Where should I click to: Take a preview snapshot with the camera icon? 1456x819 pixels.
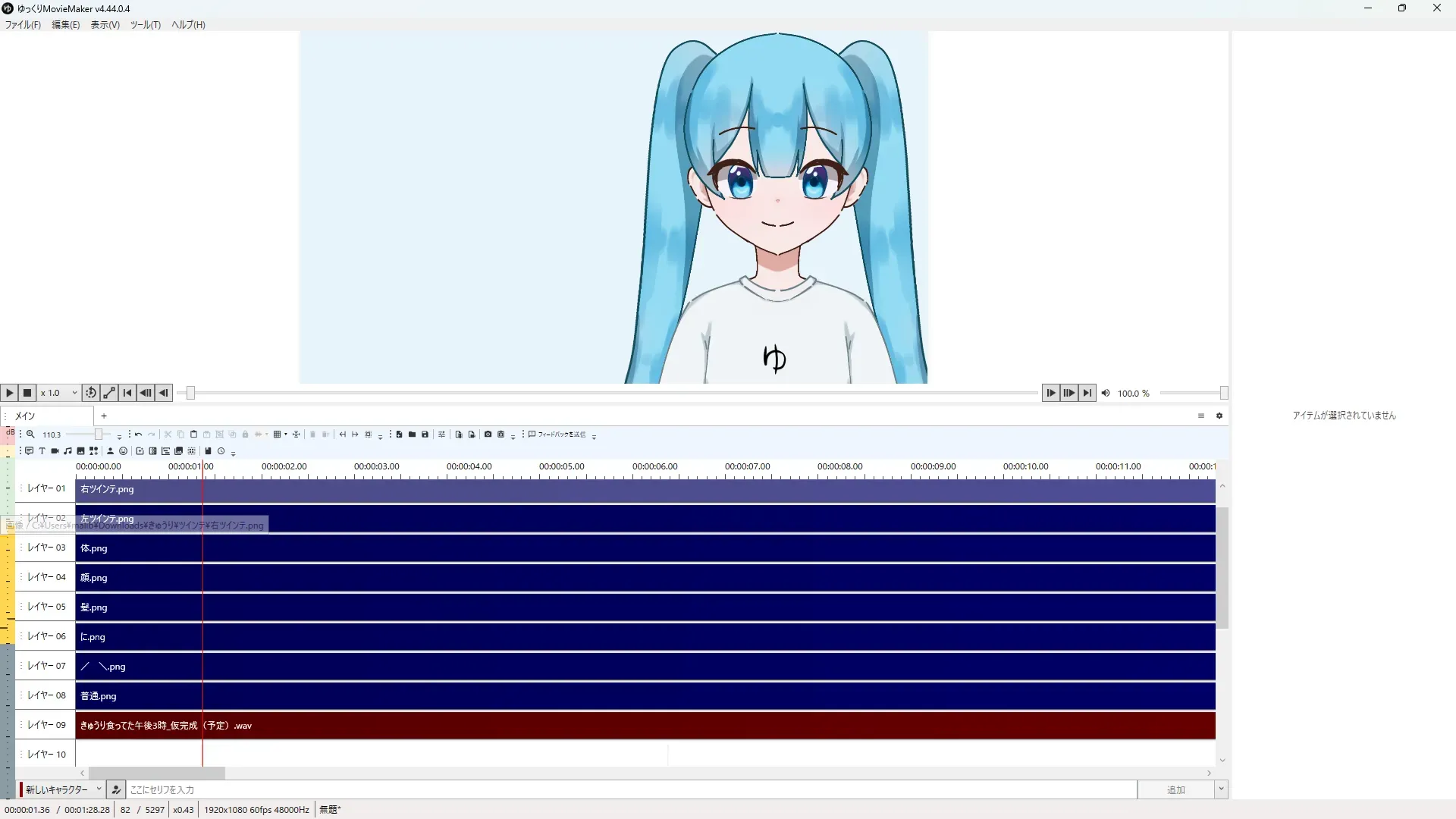488,435
